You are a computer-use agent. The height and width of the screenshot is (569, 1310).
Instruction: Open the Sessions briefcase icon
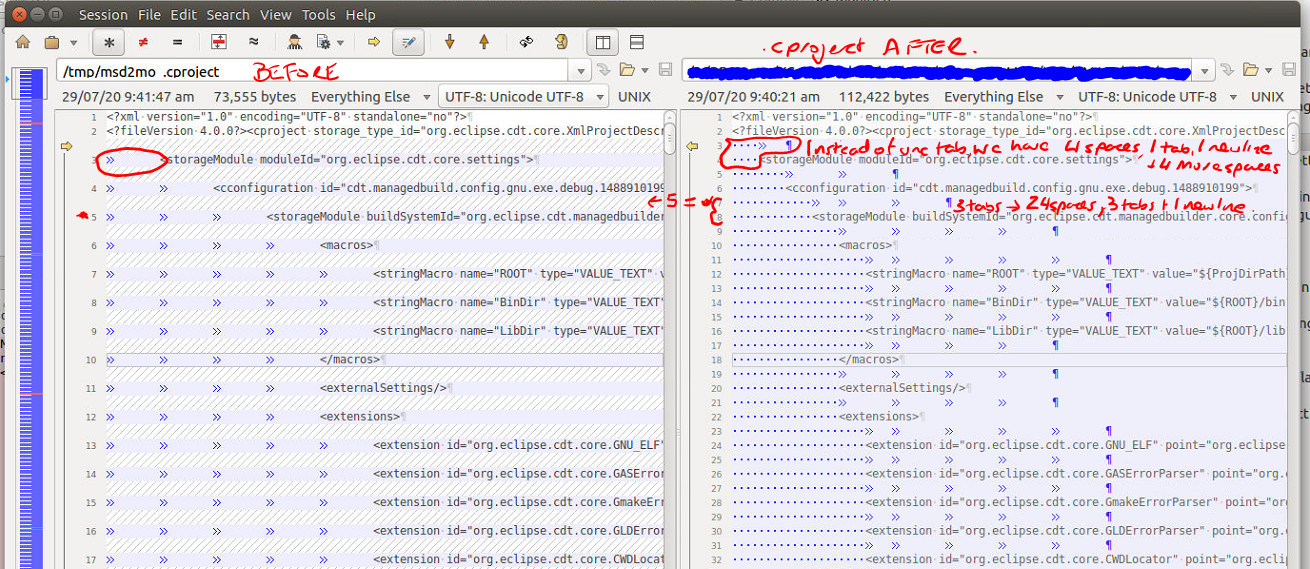(51, 42)
